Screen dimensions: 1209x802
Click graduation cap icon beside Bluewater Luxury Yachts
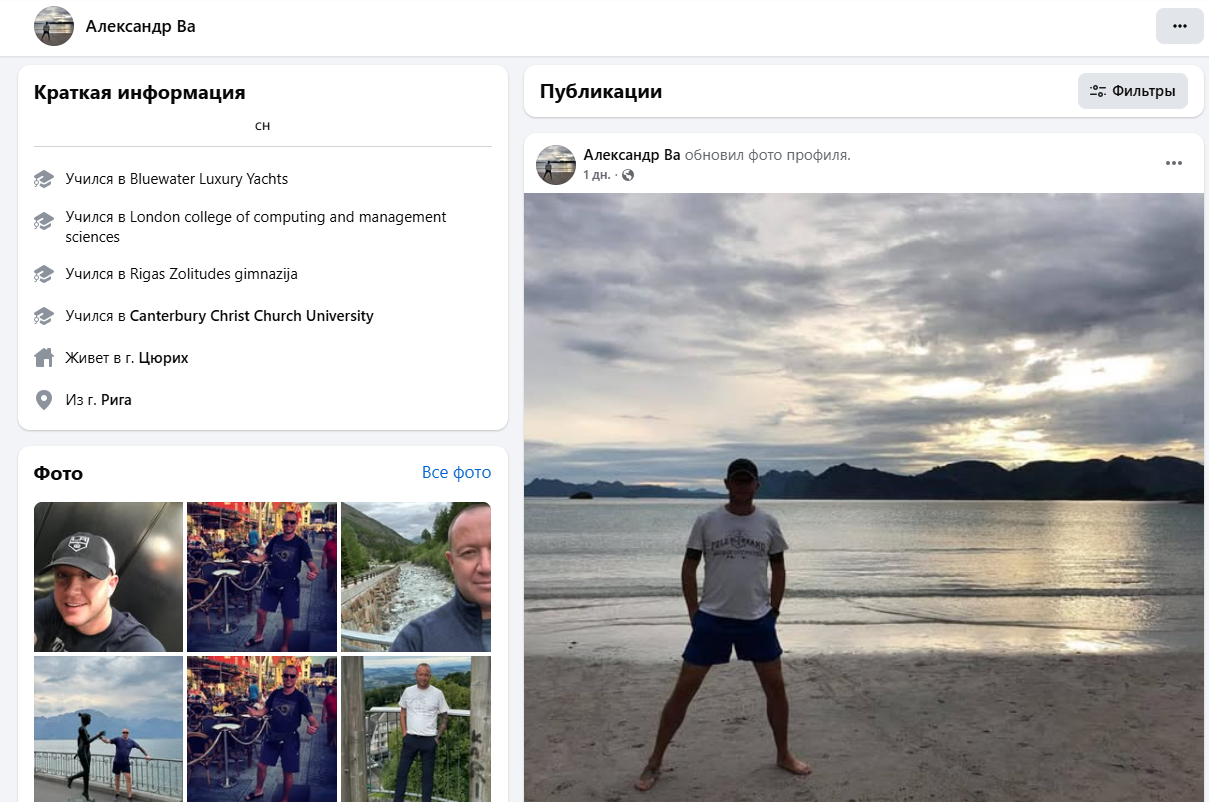[x=44, y=180]
